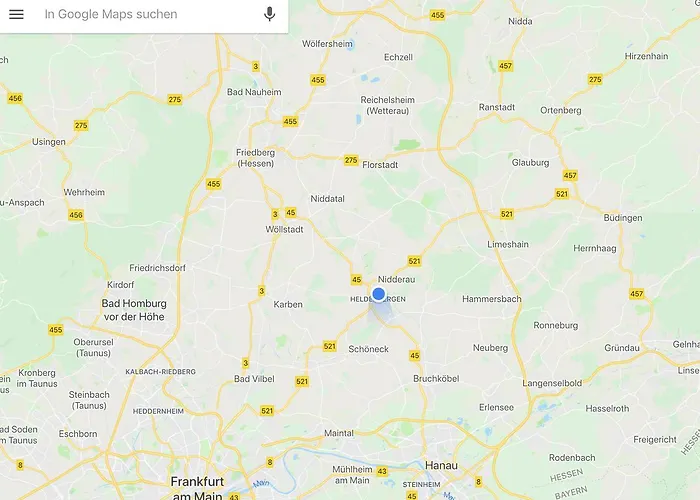
Task: Click the Nidda town label
Action: coord(520,21)
